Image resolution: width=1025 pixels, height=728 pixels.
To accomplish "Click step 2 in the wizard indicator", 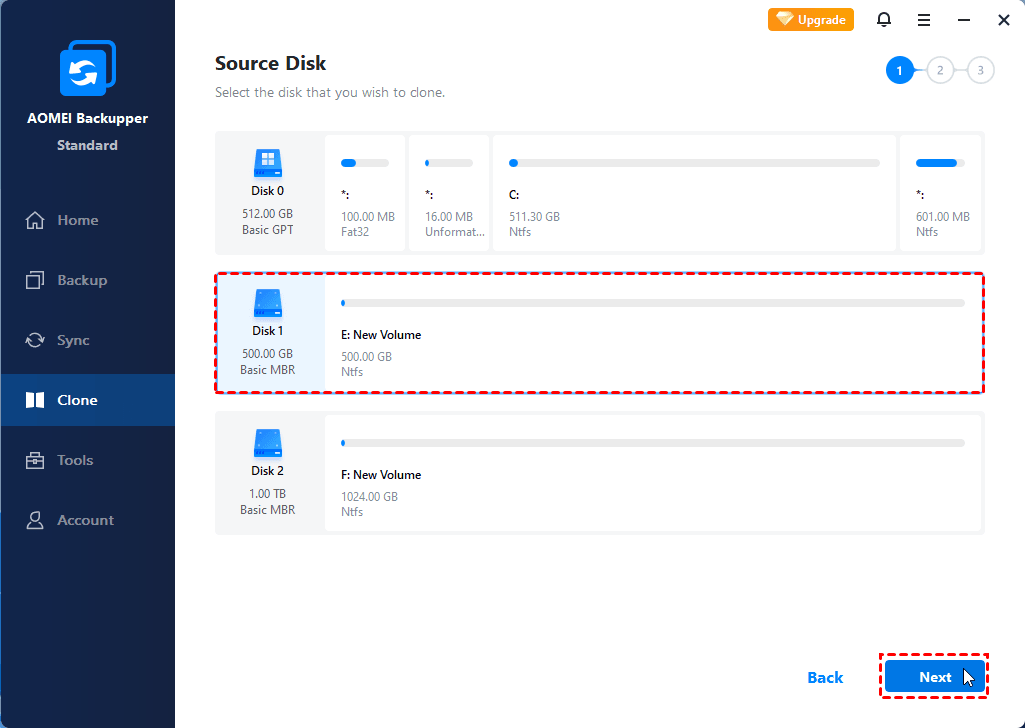I will point(940,70).
